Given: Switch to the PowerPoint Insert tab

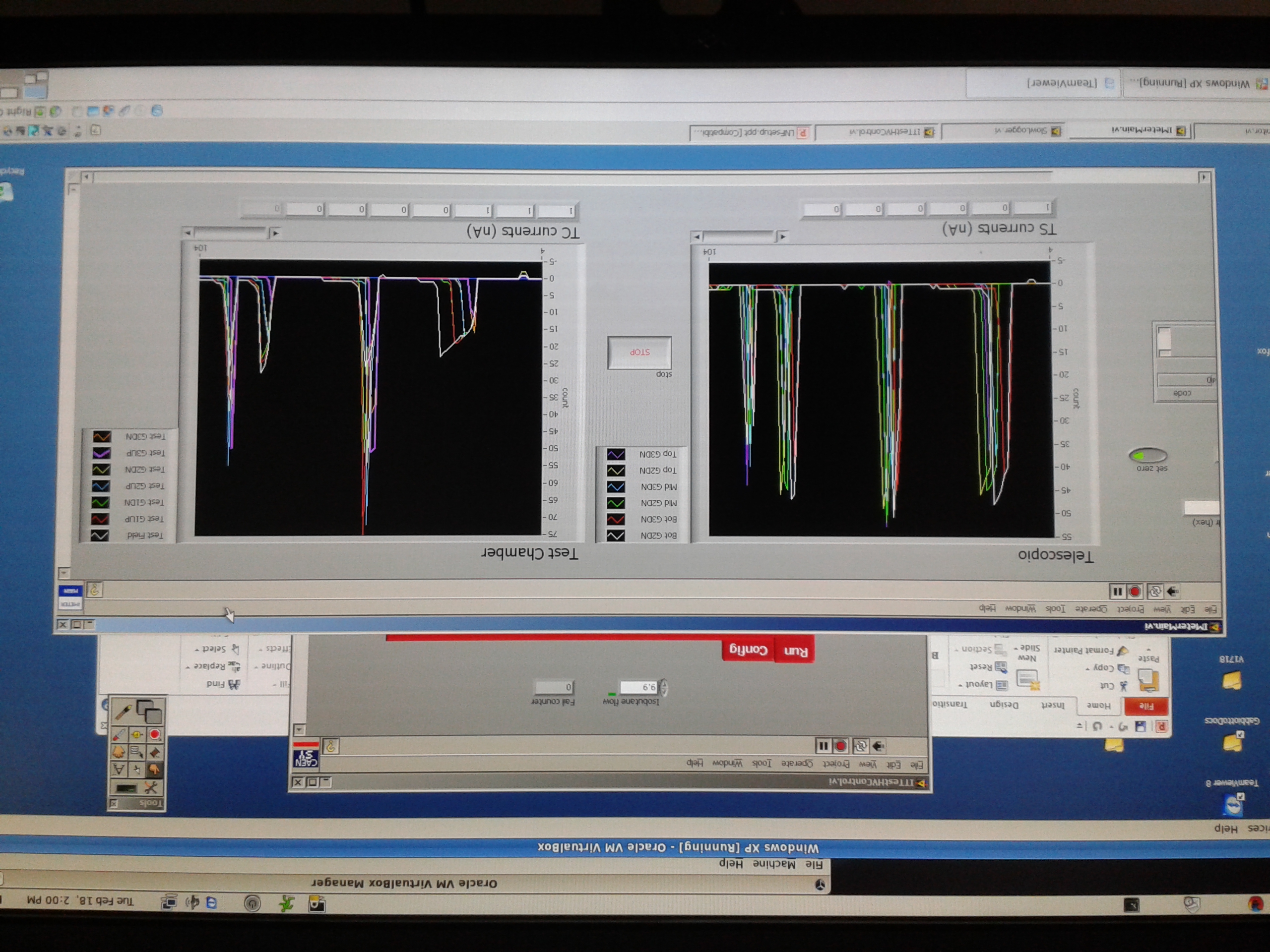Looking at the screenshot, I should pyautogui.click(x=1052, y=705).
